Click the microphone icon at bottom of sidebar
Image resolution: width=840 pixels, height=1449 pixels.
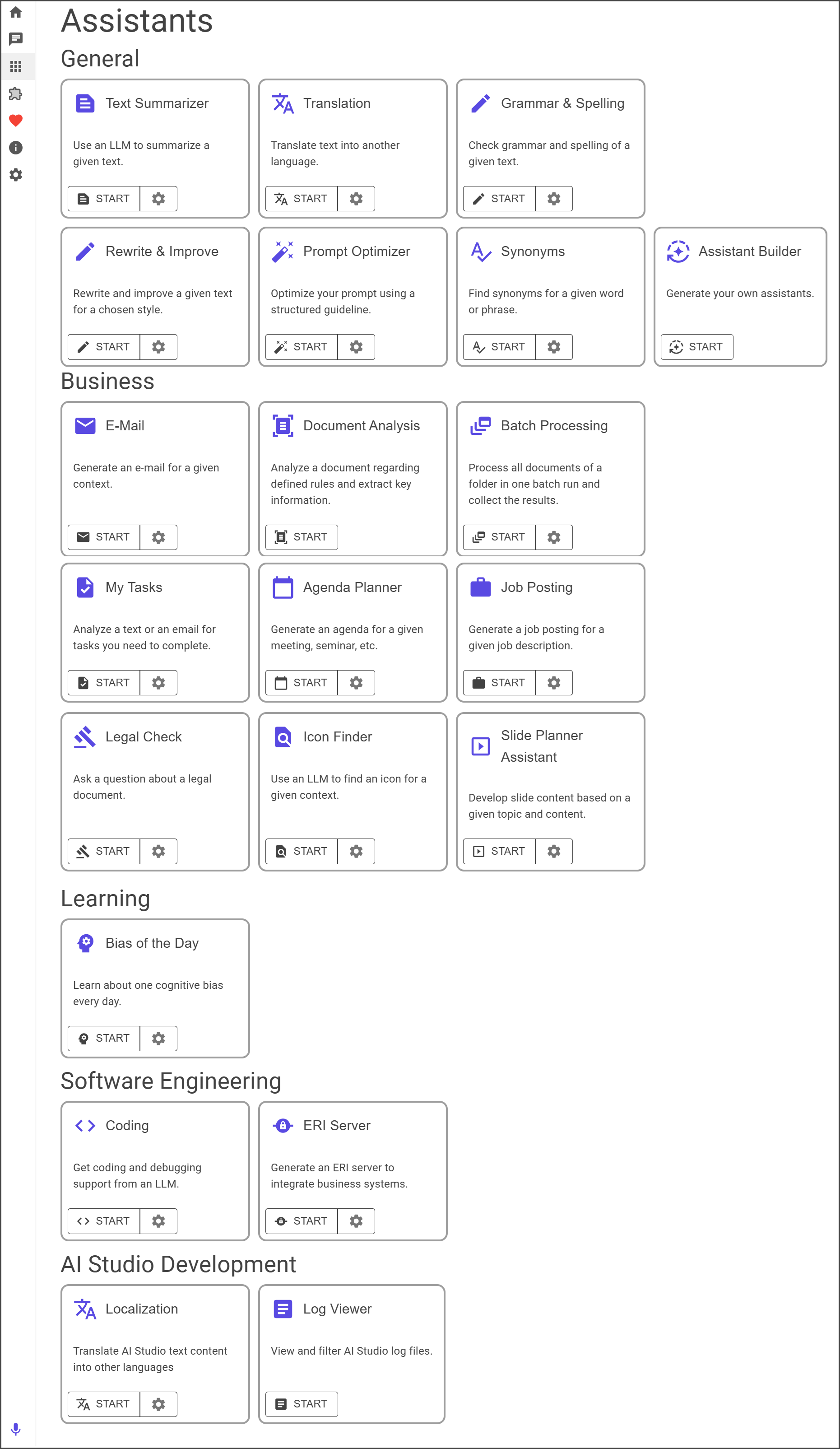click(16, 1429)
